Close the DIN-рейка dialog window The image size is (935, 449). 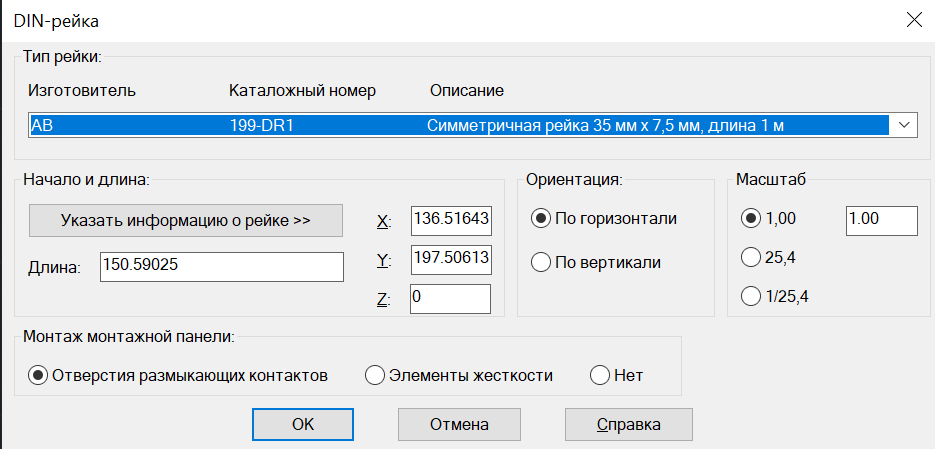click(914, 20)
